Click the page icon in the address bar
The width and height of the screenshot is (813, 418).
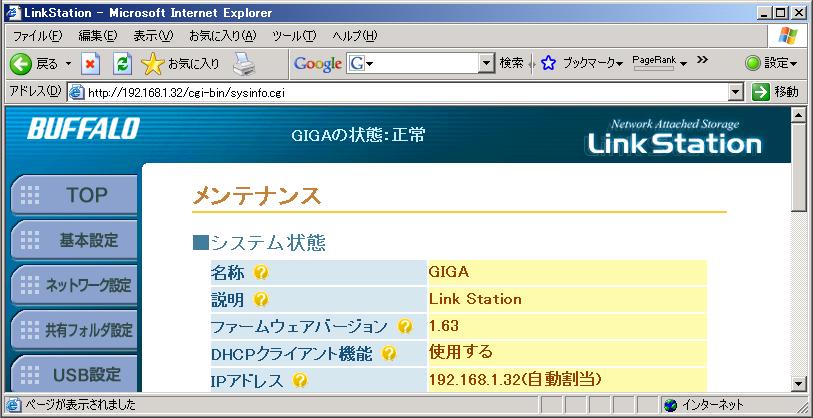coord(77,93)
